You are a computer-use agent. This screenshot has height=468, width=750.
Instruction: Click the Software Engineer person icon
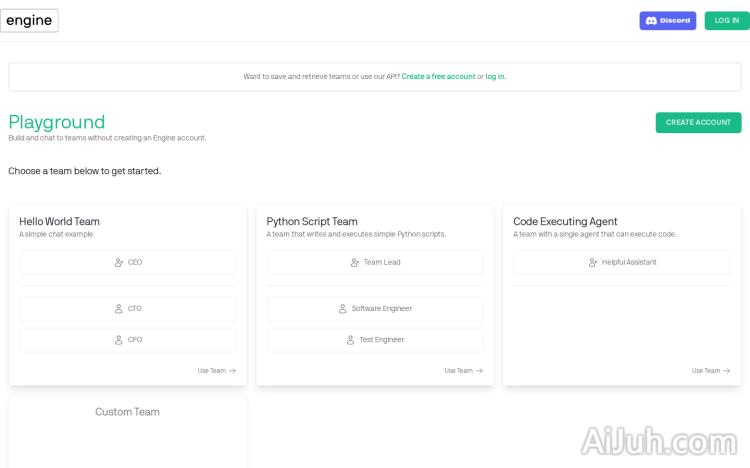(x=343, y=309)
